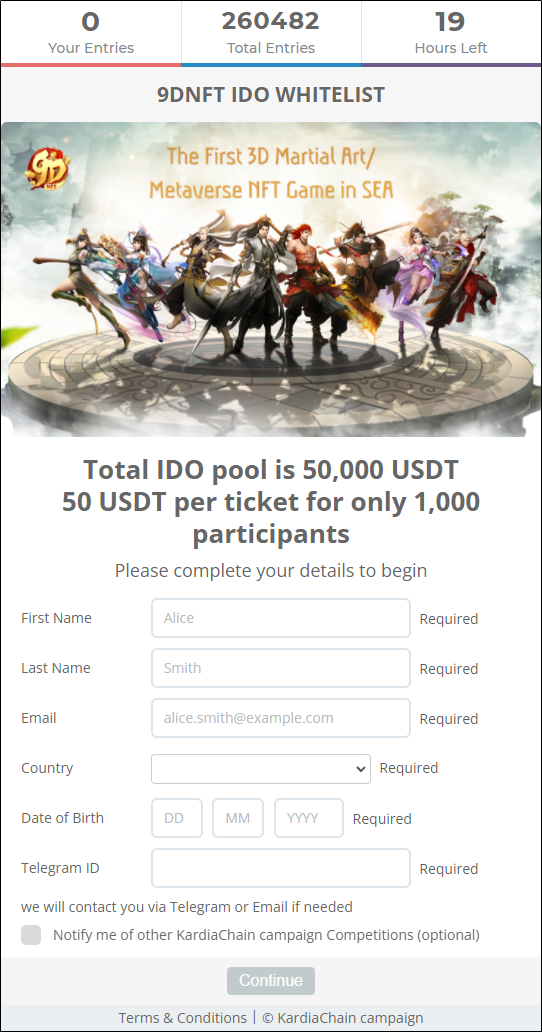The width and height of the screenshot is (542, 1032).
Task: Focus the YYYY birth year field
Action: [308, 818]
